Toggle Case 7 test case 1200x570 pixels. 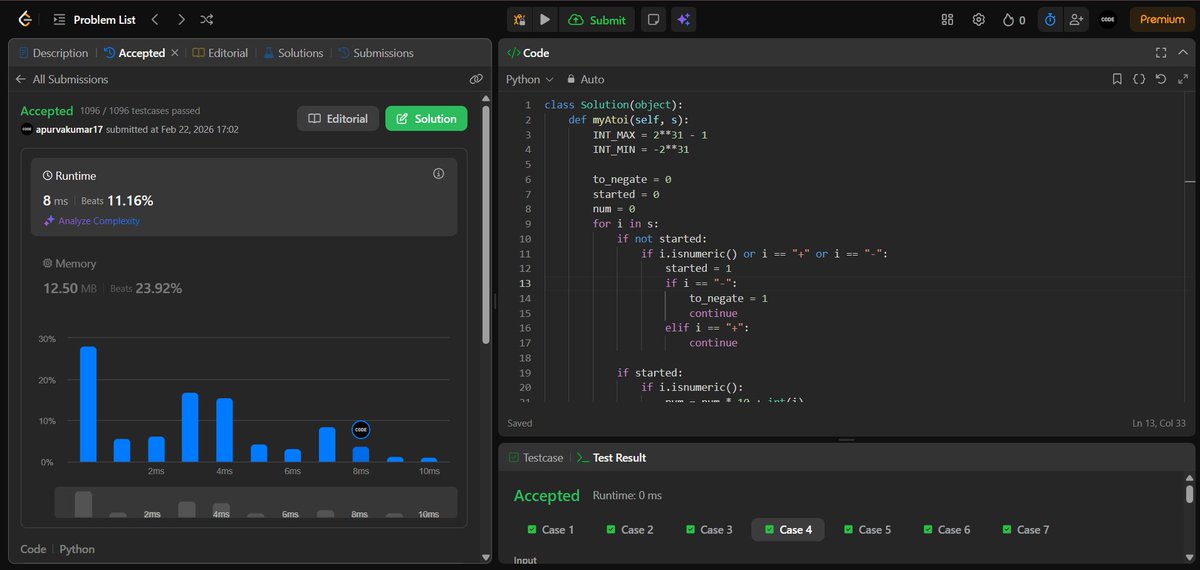1025,529
